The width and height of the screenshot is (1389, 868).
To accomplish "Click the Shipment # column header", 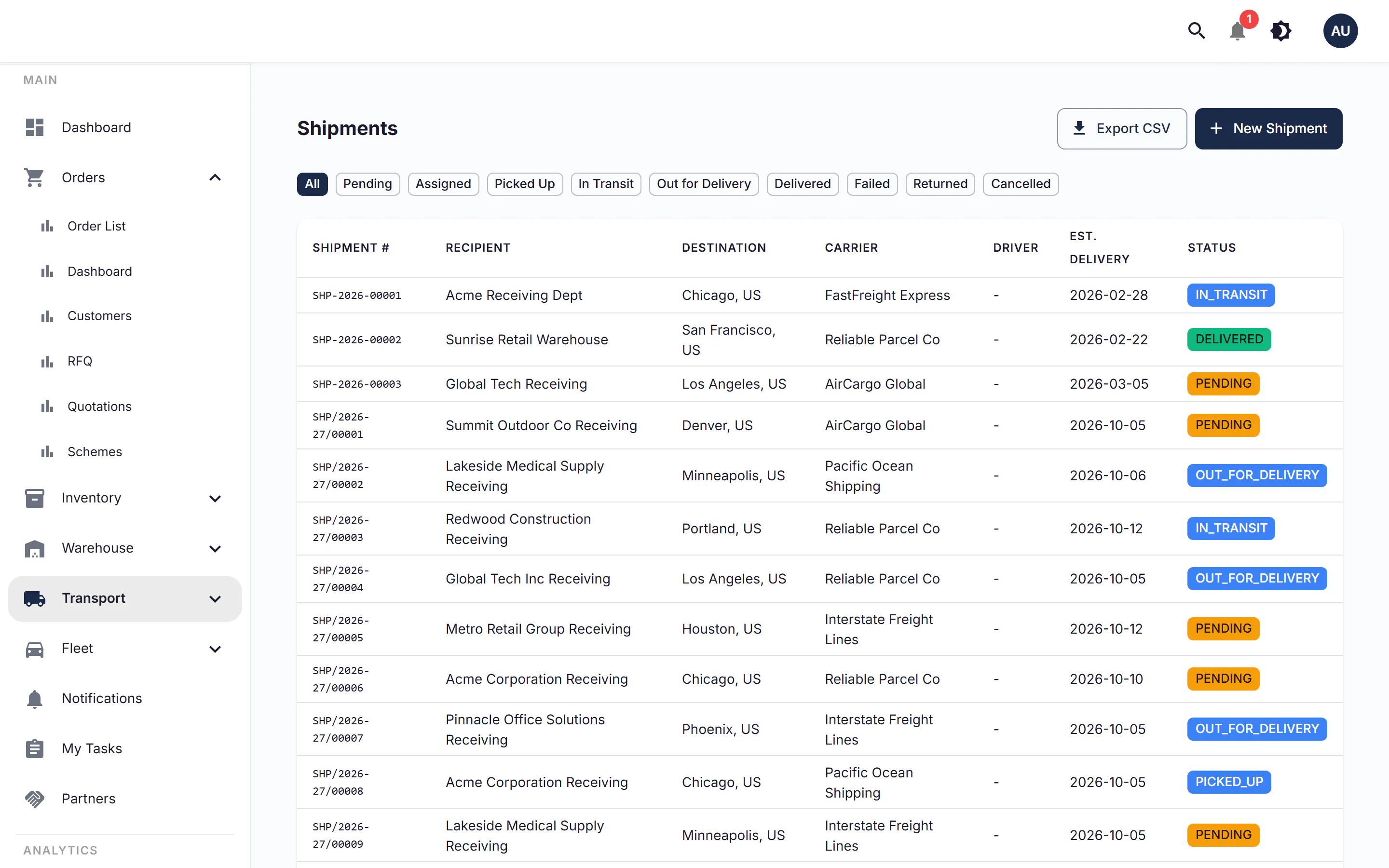I will [351, 247].
